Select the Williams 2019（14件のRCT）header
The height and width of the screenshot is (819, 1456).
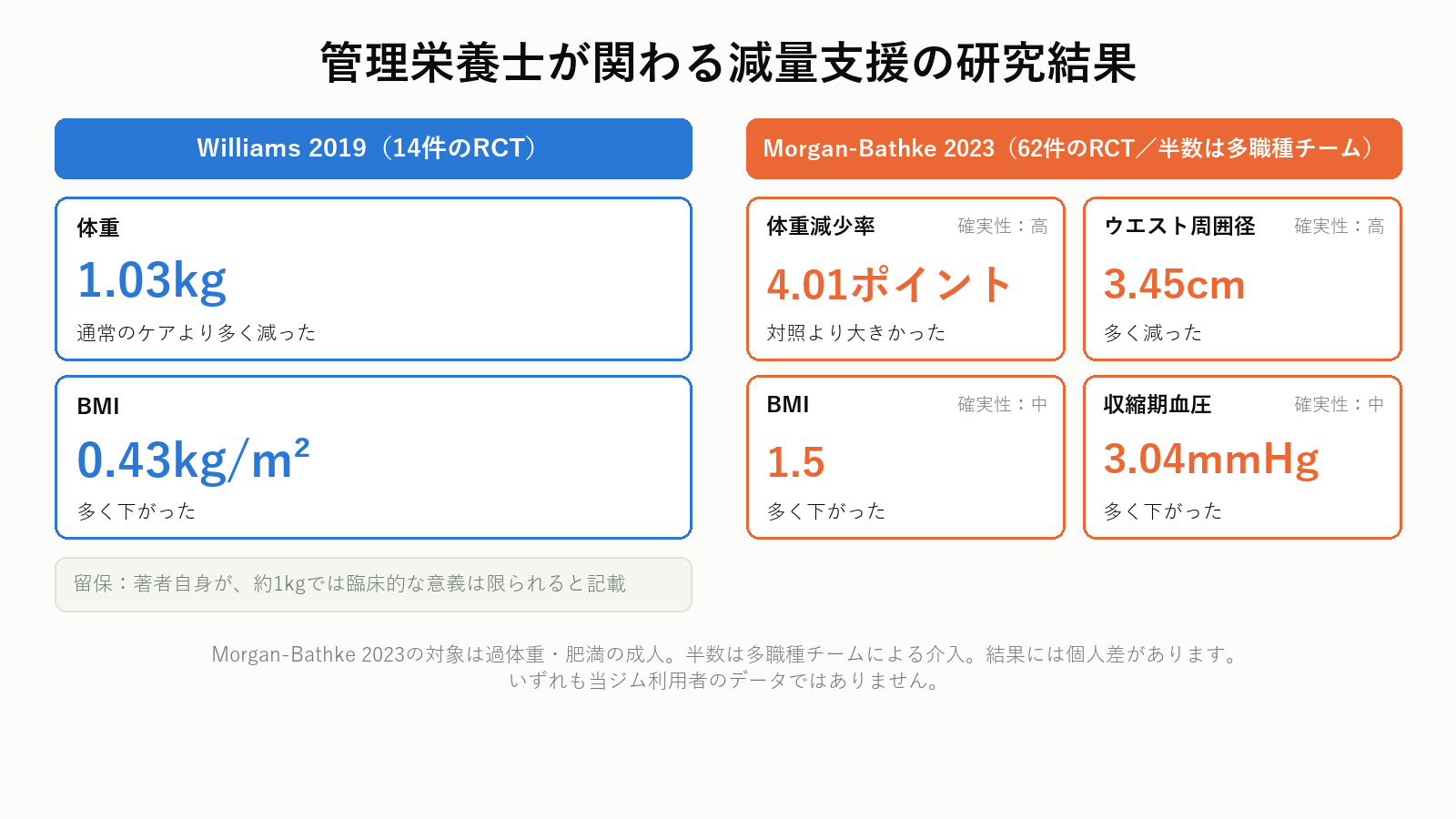click(x=373, y=148)
